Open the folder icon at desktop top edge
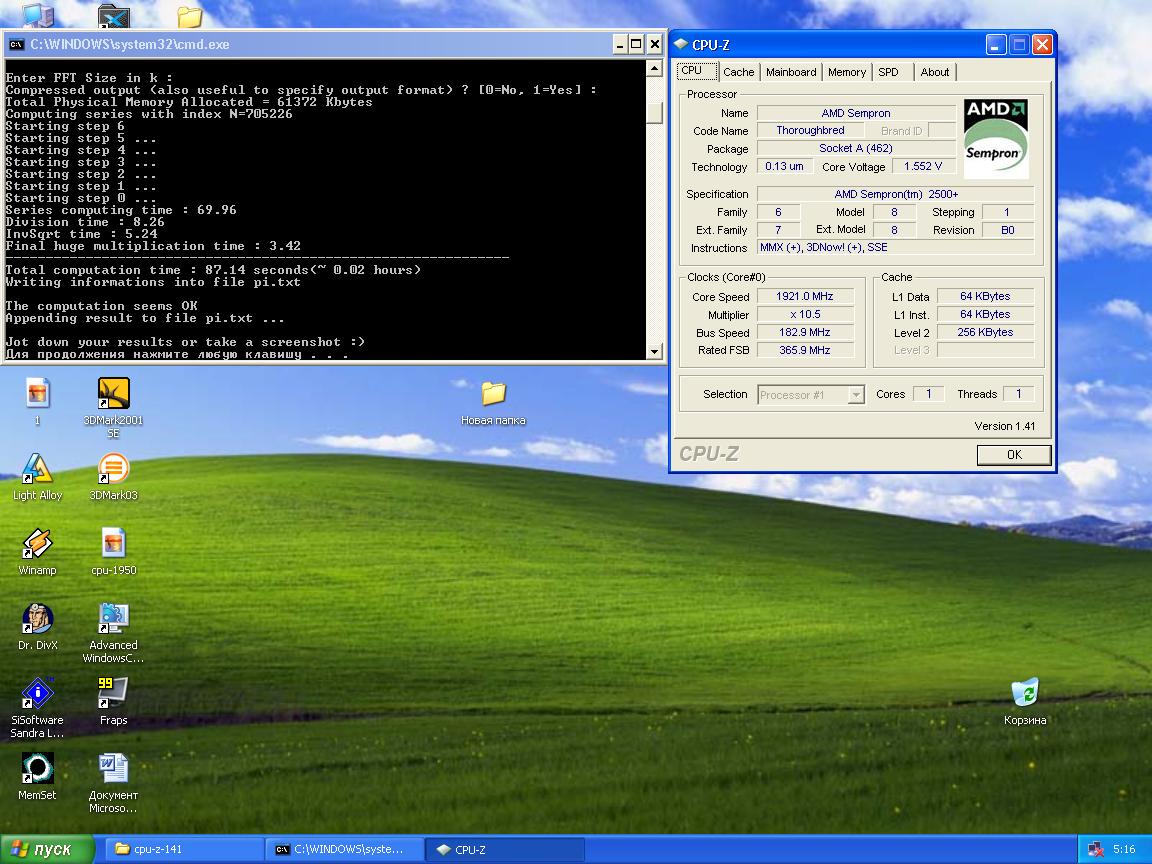 [190, 18]
